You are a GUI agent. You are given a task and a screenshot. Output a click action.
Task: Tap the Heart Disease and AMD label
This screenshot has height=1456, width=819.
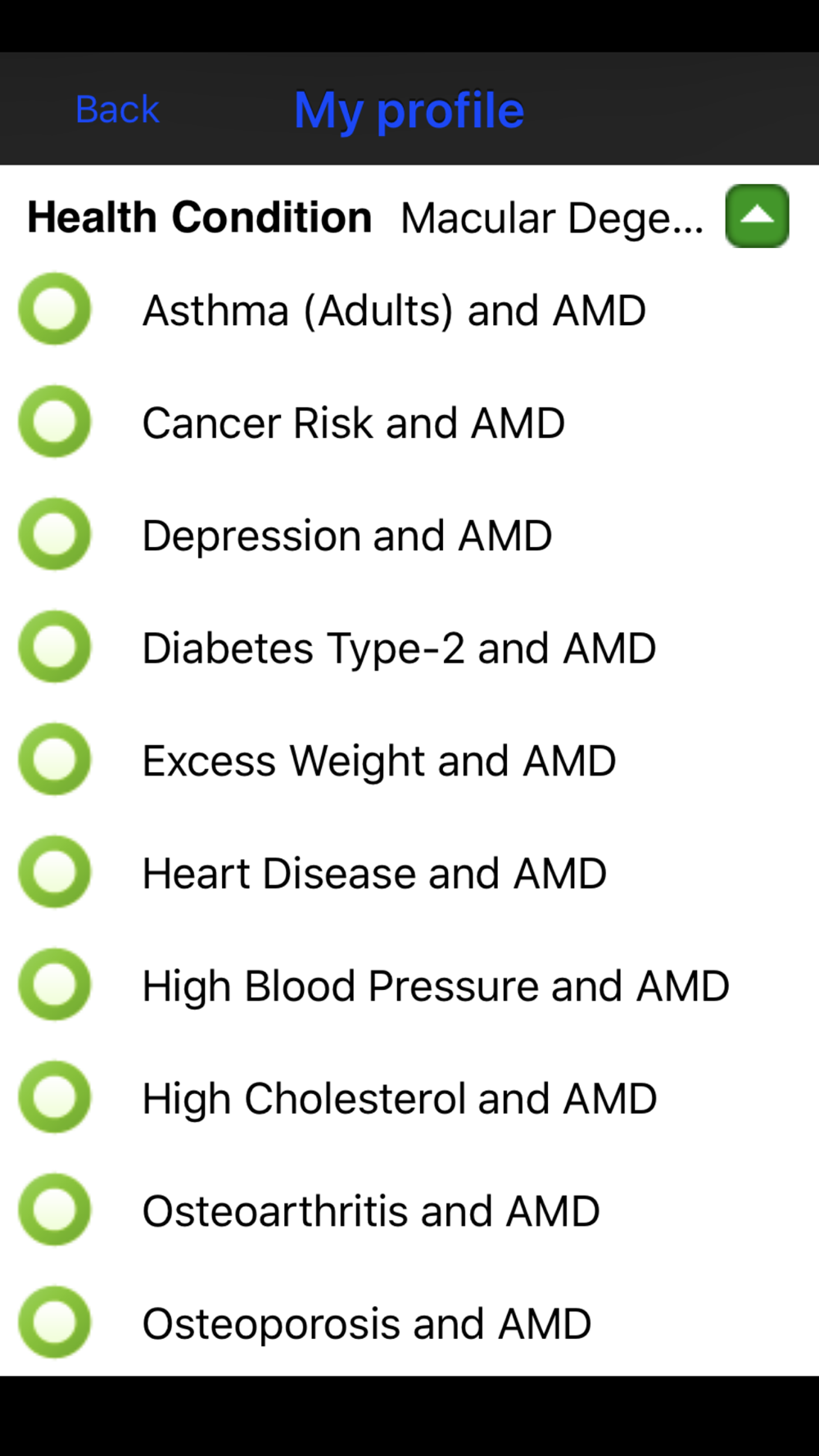[x=374, y=874]
